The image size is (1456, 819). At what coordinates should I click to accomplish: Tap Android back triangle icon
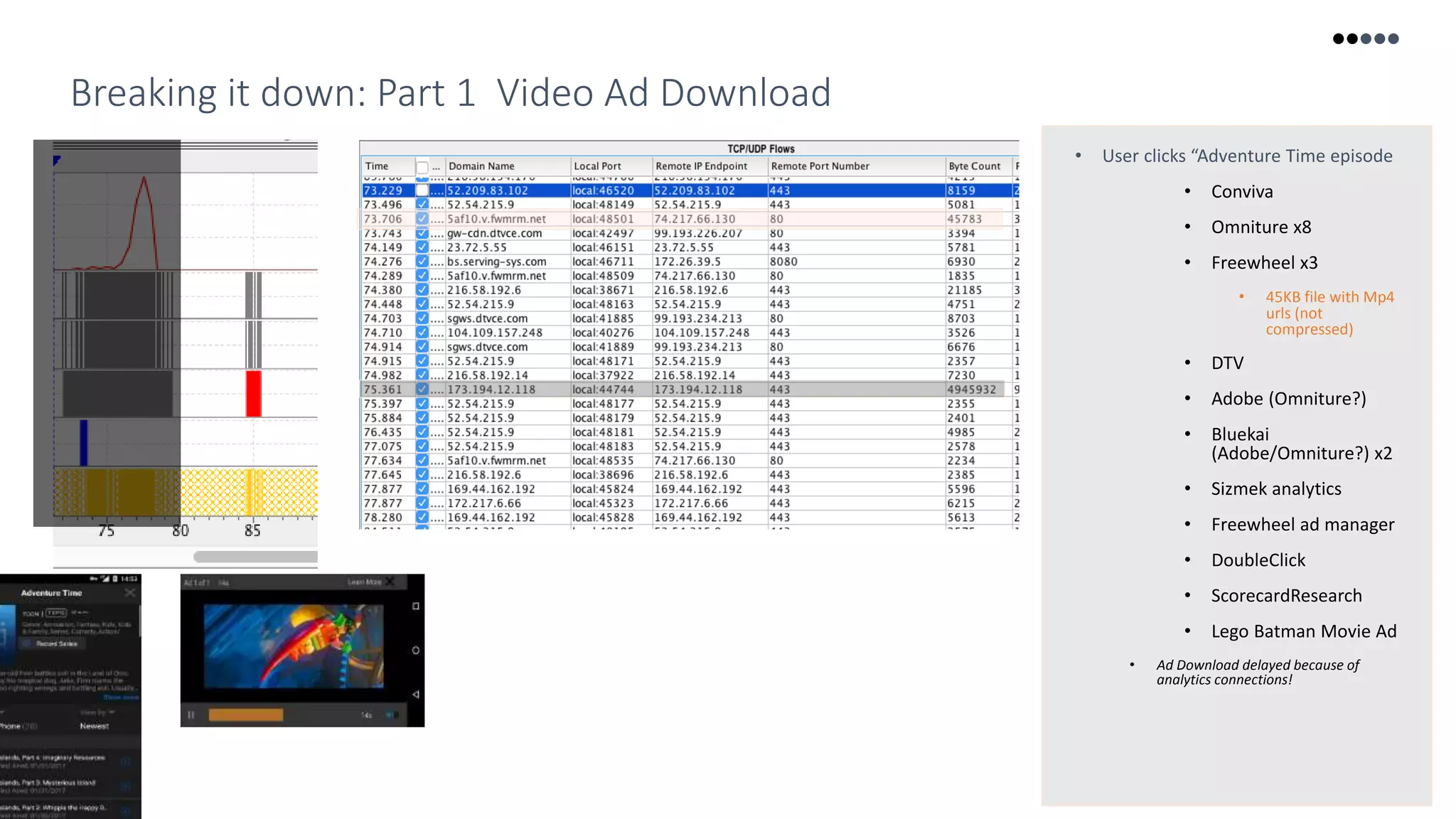coord(416,695)
